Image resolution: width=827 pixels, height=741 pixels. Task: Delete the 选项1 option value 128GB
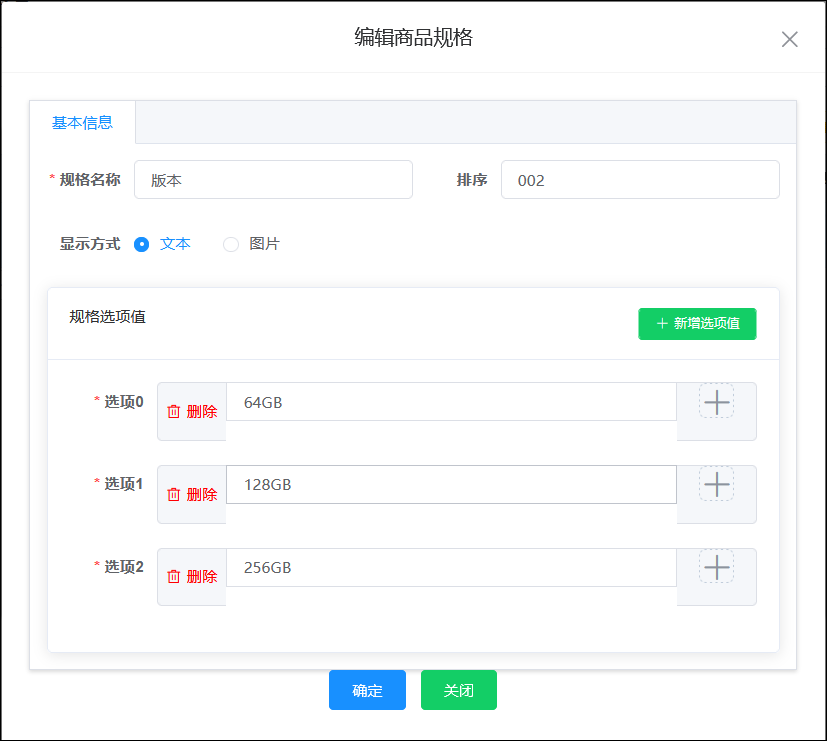[x=192, y=494]
